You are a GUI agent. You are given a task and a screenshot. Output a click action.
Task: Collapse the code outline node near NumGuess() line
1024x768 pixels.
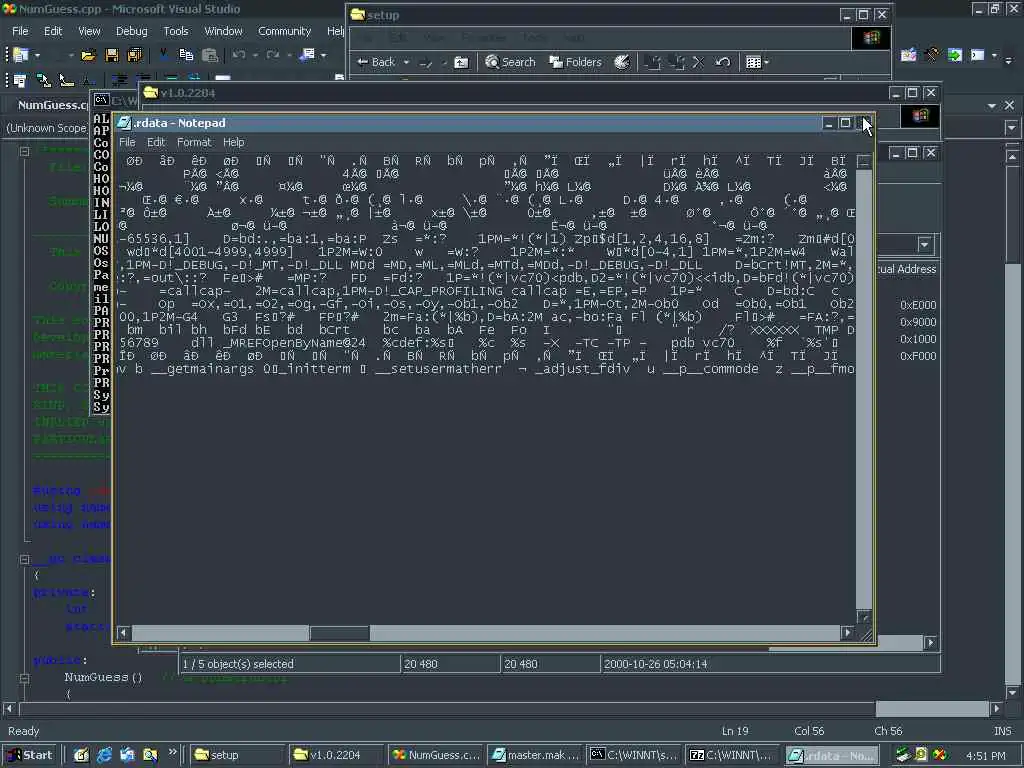[24, 679]
